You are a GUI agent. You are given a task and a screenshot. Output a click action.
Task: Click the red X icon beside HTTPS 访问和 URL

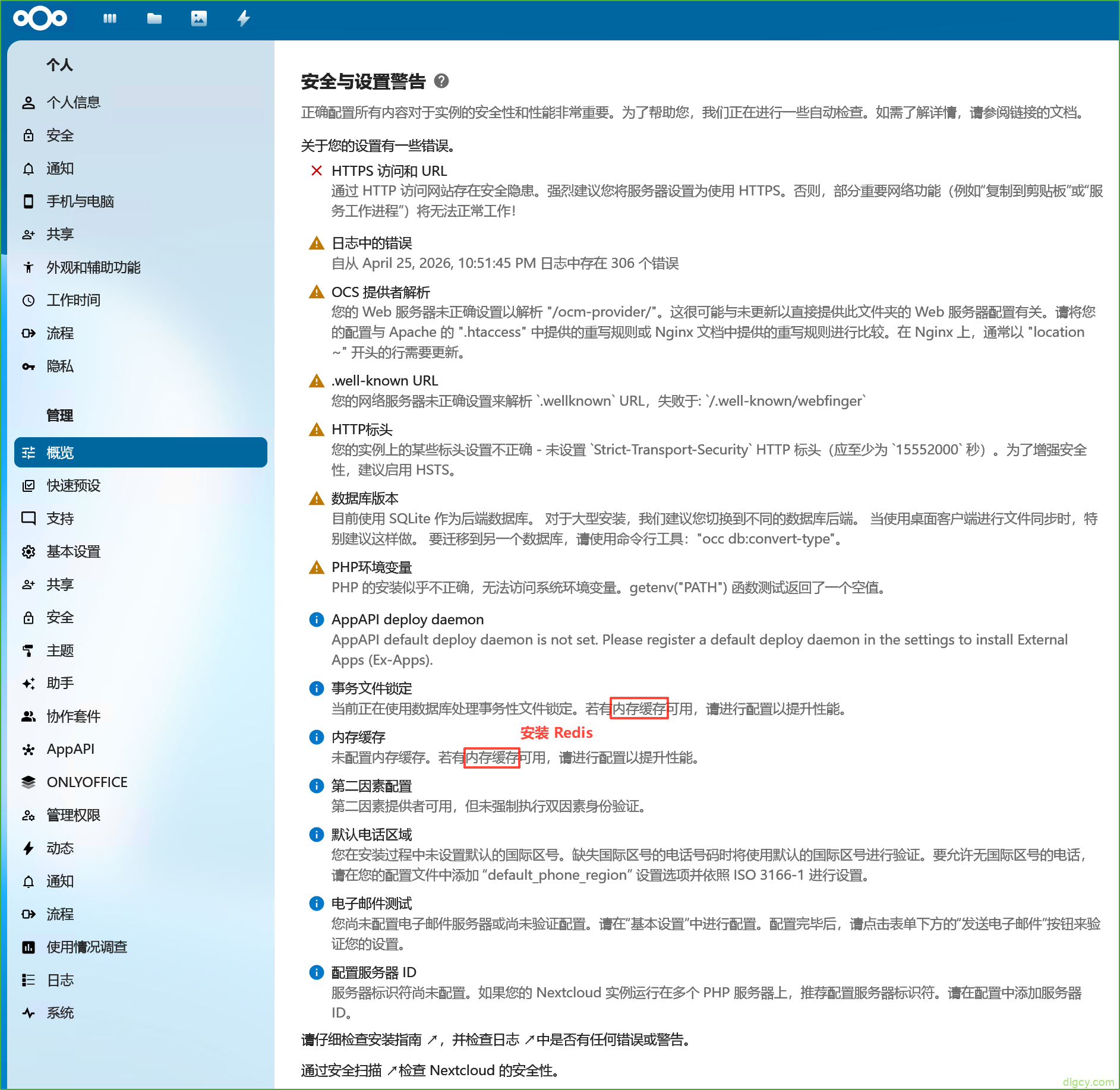(317, 171)
